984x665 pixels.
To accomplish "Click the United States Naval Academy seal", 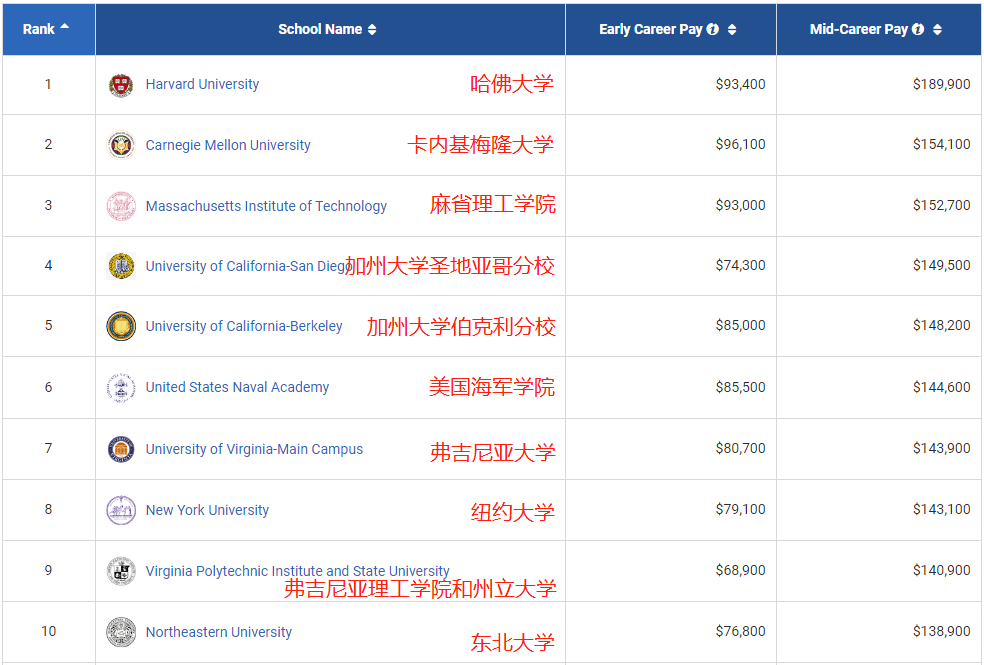I will 121,388.
